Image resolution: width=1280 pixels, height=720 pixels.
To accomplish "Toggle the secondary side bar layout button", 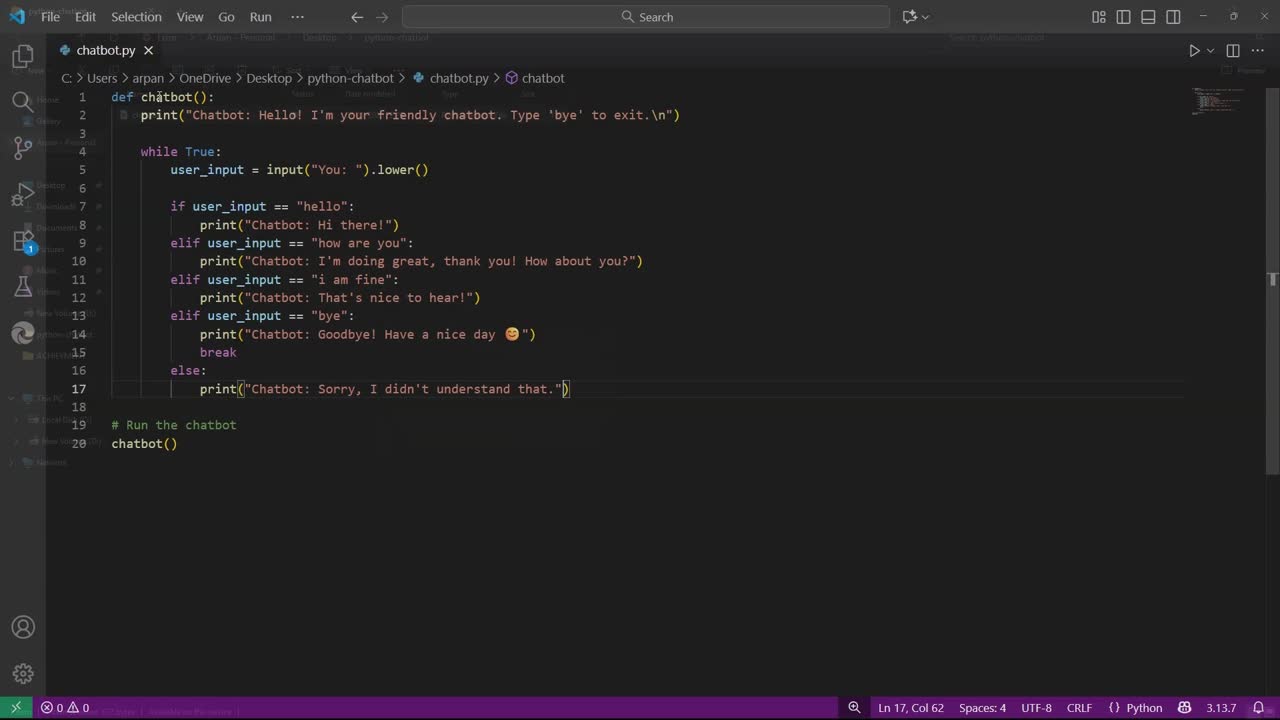I will coord(1173,17).
